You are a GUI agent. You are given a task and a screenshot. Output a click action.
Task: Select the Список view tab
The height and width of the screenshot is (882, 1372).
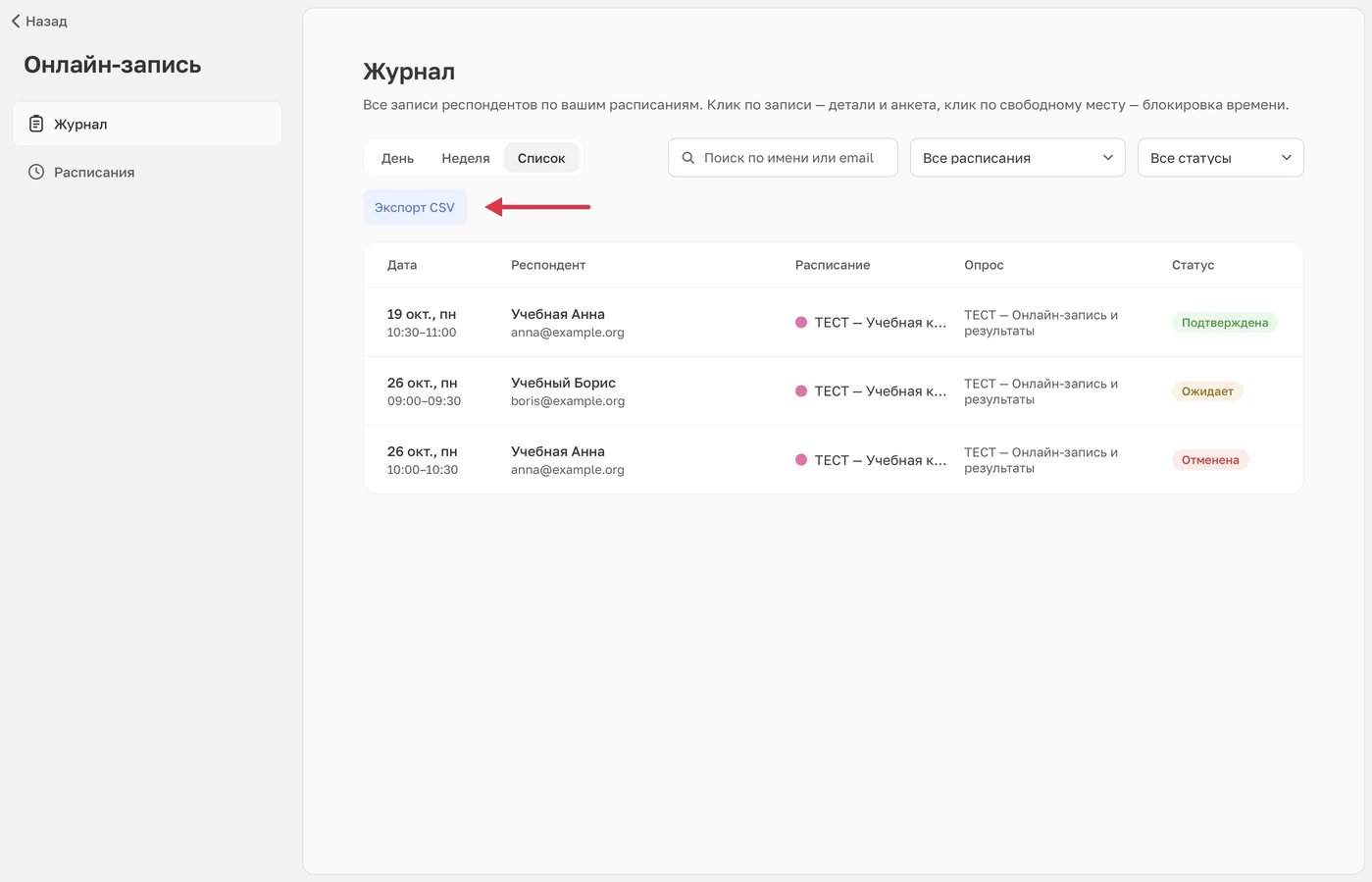pos(541,158)
